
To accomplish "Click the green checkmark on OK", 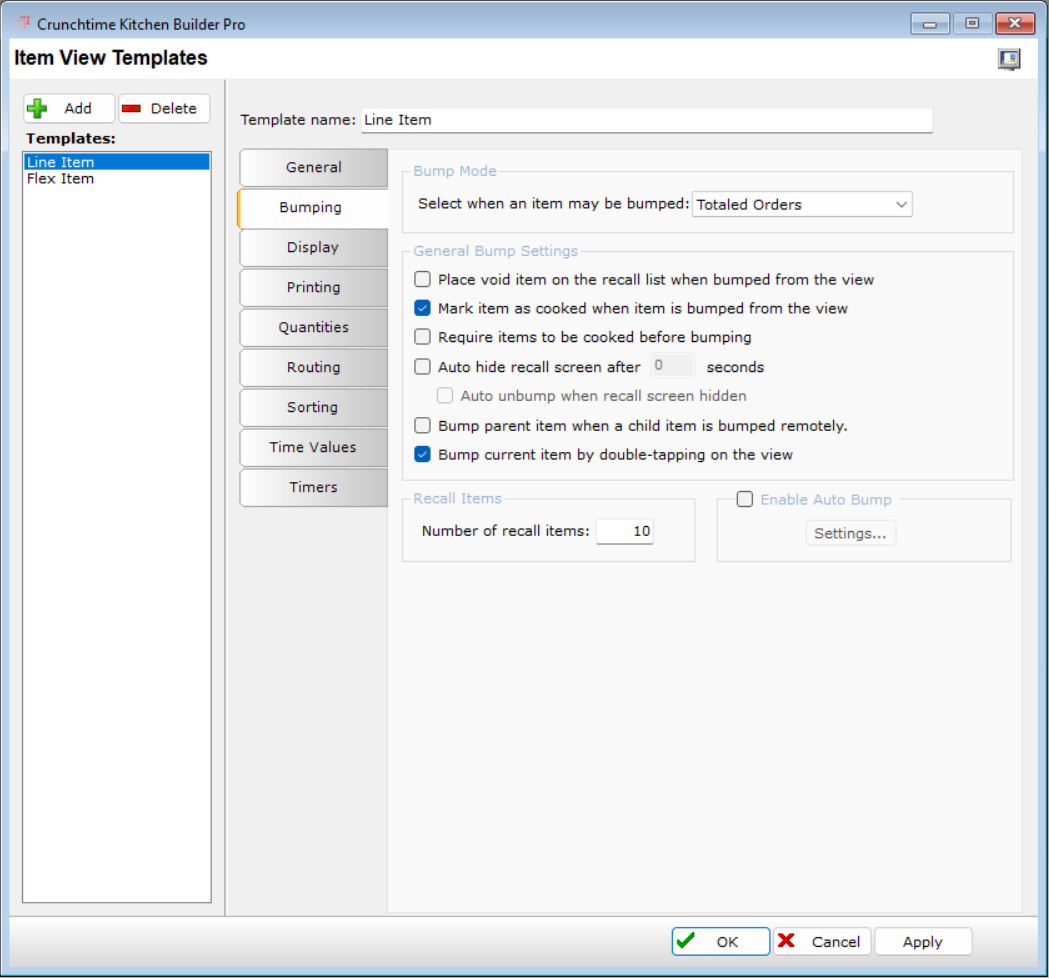I will pyautogui.click(x=686, y=941).
